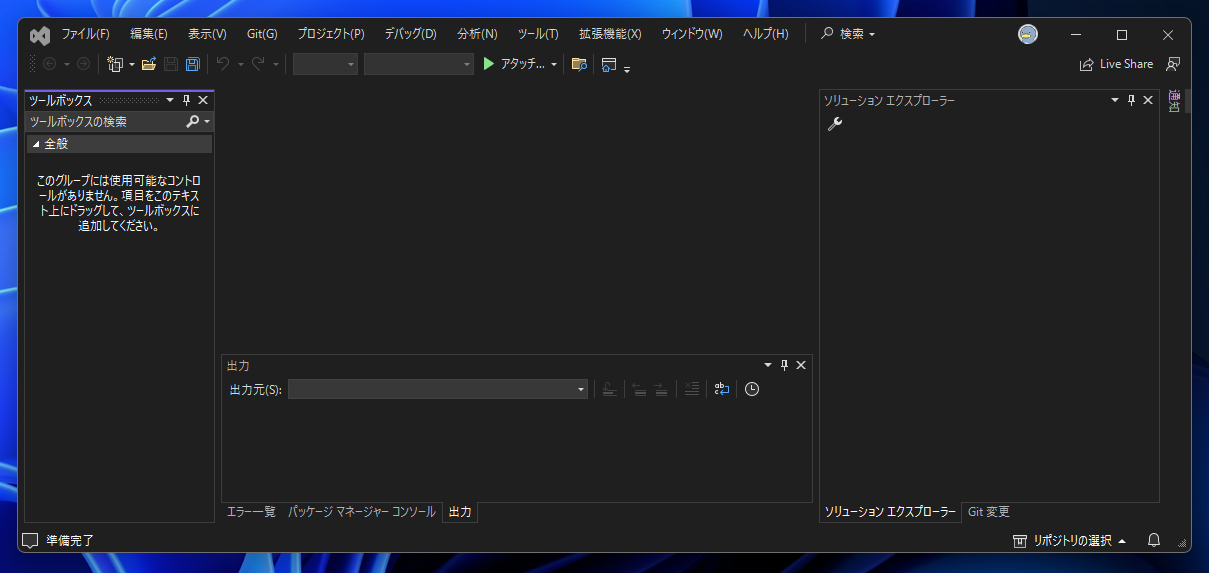Click the Open File folder icon
The width and height of the screenshot is (1209, 573).
click(149, 64)
